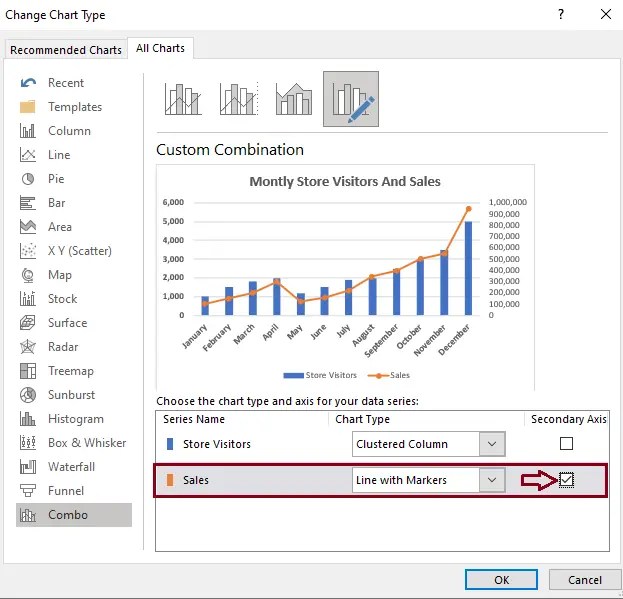Select the Store Visitors series name
Screen dimensions: 623x599
217,444
